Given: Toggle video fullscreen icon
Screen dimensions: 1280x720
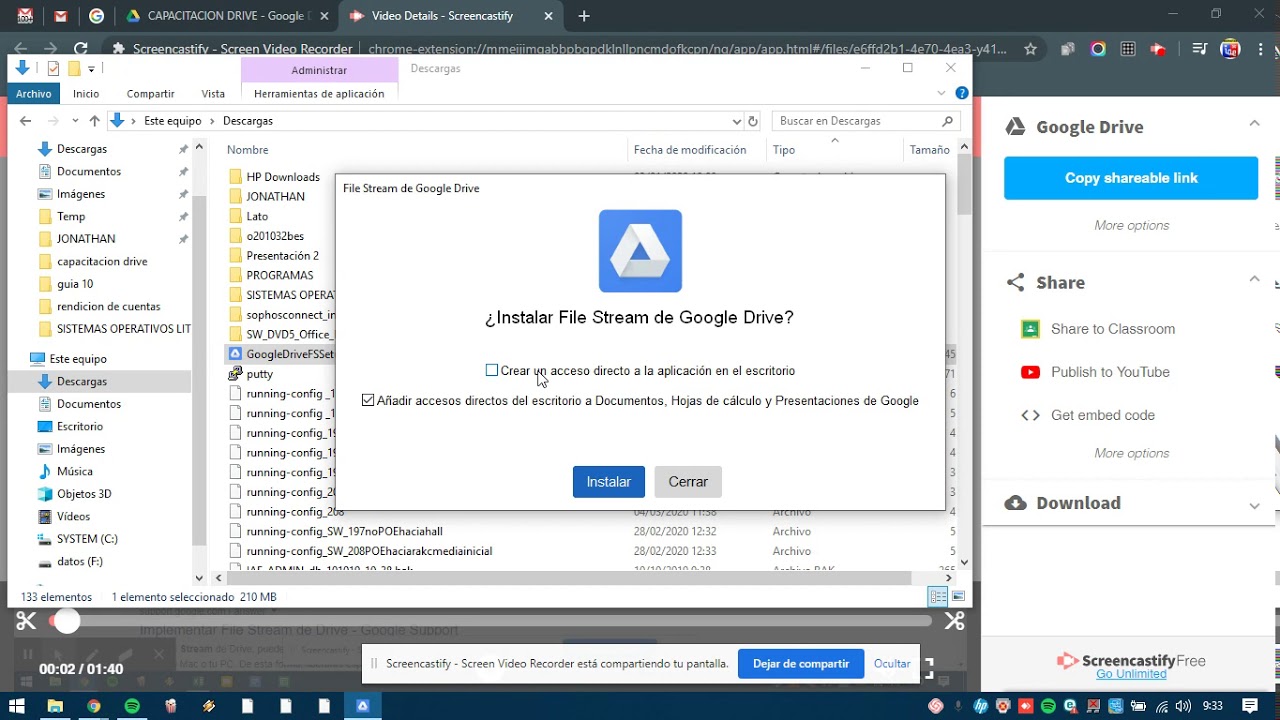Looking at the screenshot, I should [x=928, y=667].
